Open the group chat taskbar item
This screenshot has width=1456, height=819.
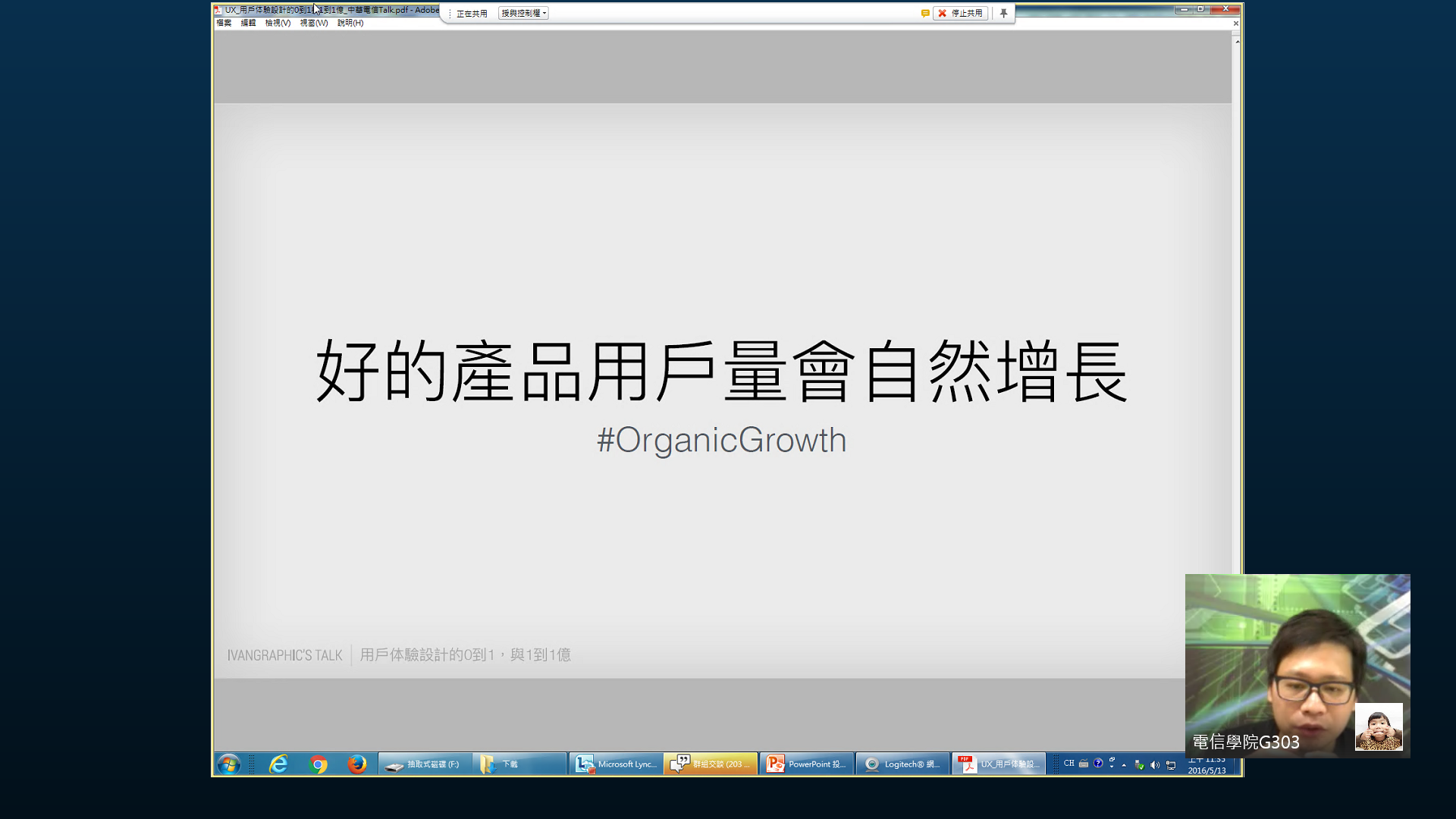[x=711, y=764]
